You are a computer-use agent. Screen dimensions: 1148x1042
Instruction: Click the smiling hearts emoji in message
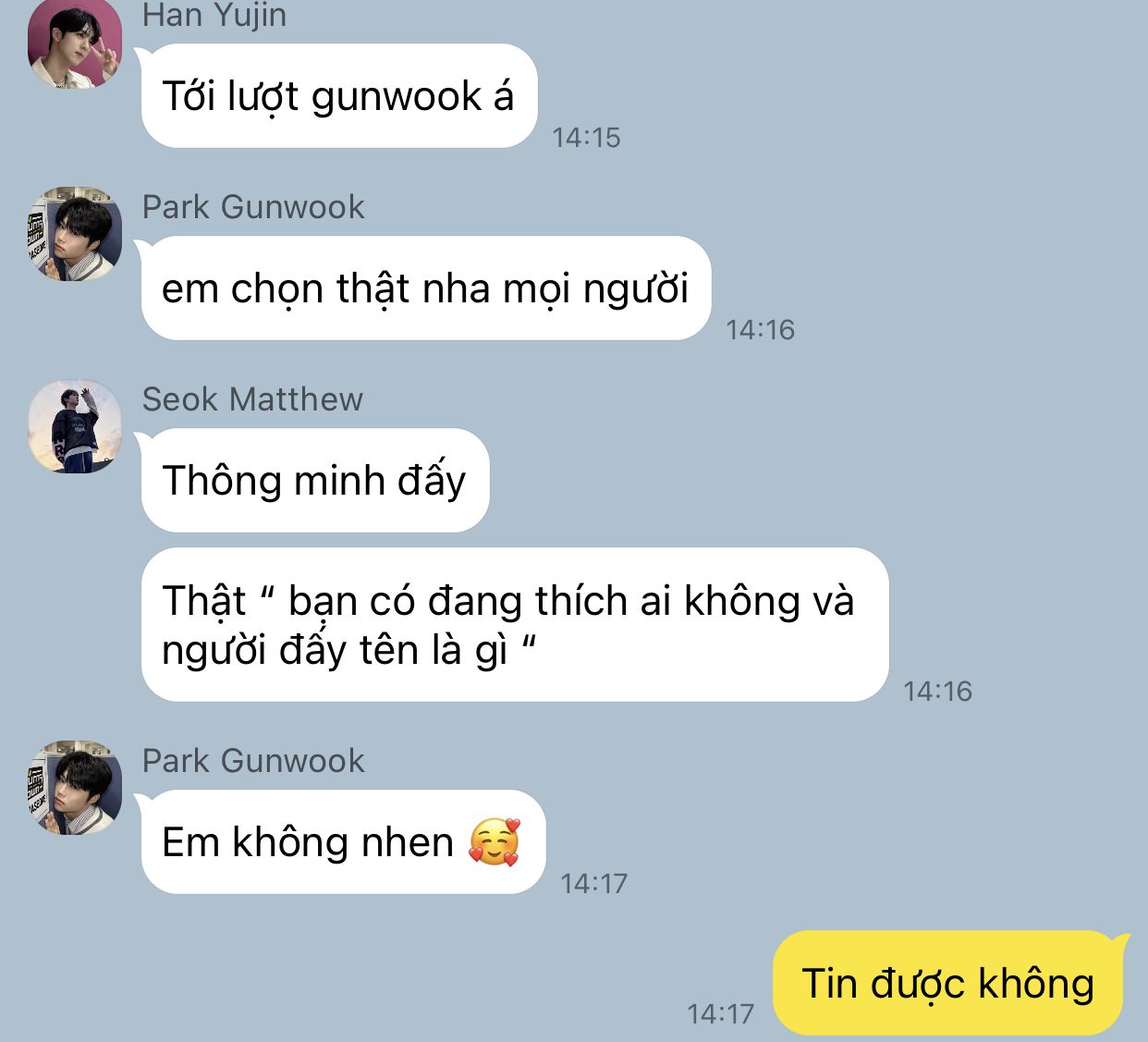[x=495, y=842]
